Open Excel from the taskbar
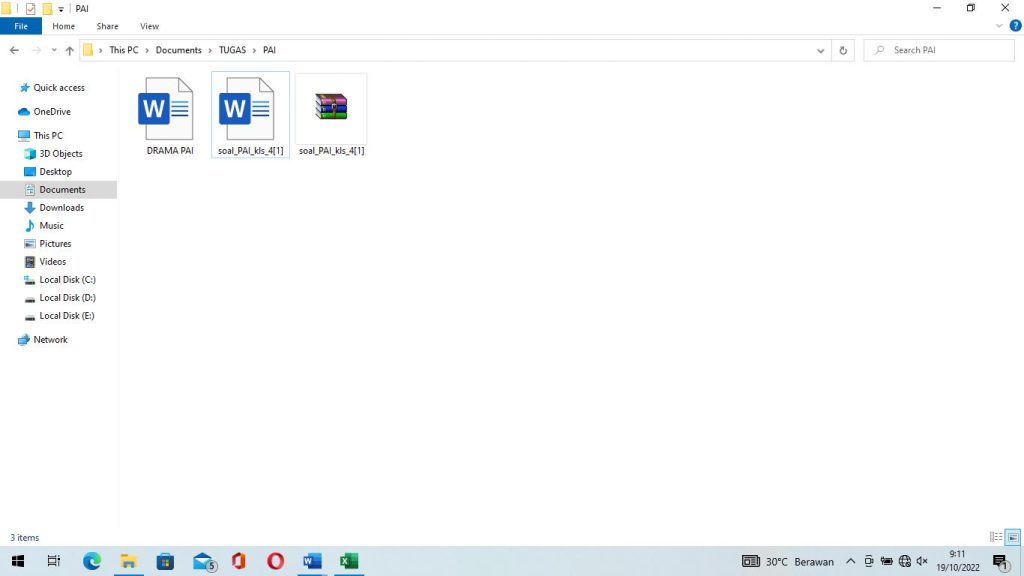 pos(349,561)
